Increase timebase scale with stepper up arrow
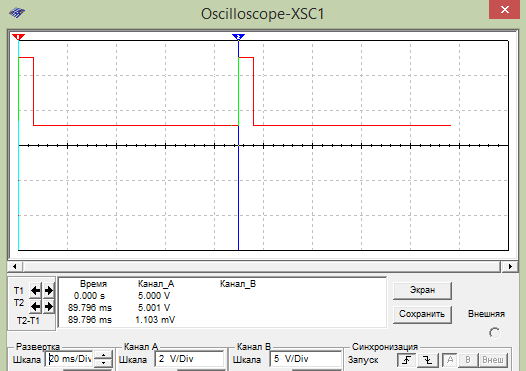Viewport: 526px width, 371px height. click(103, 355)
